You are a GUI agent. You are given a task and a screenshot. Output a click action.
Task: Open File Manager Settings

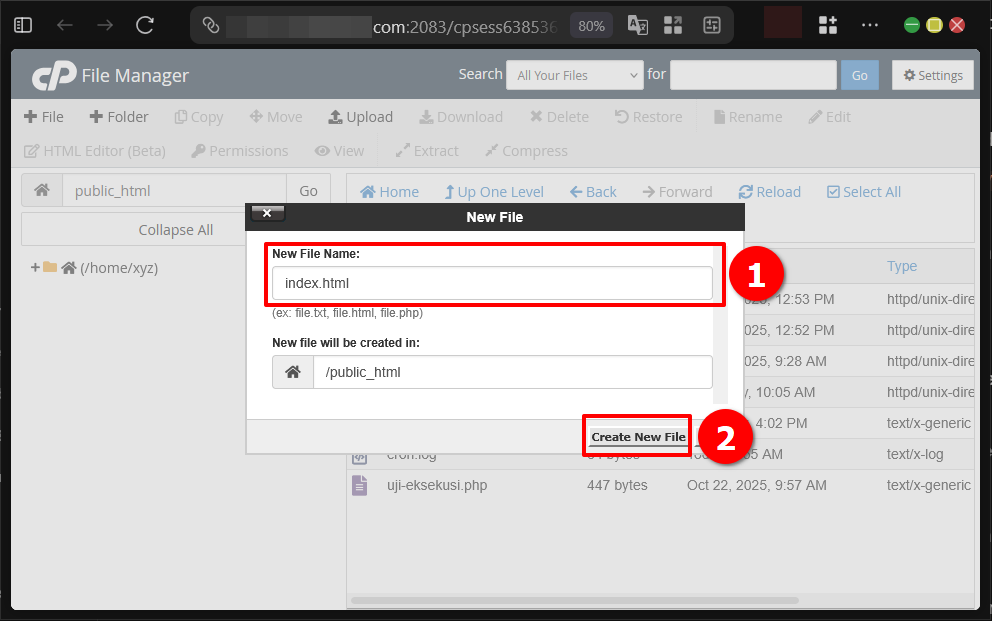(932, 75)
